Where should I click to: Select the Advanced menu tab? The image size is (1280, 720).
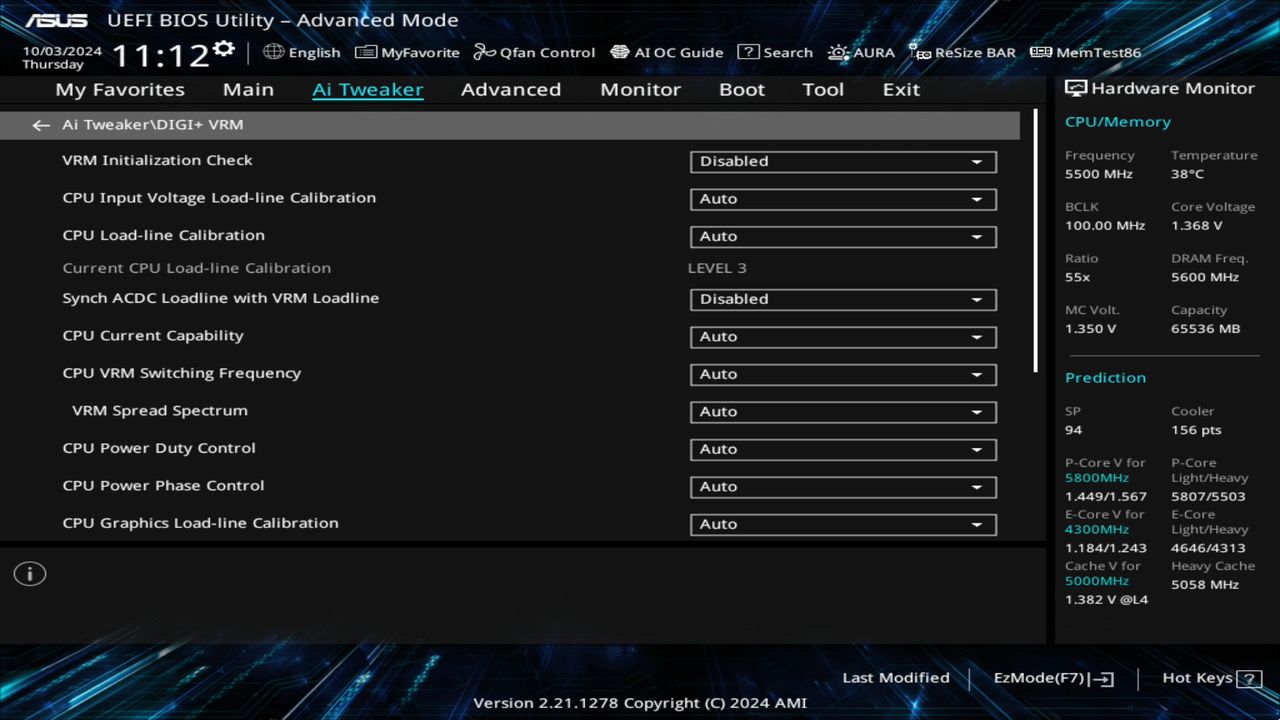[511, 89]
